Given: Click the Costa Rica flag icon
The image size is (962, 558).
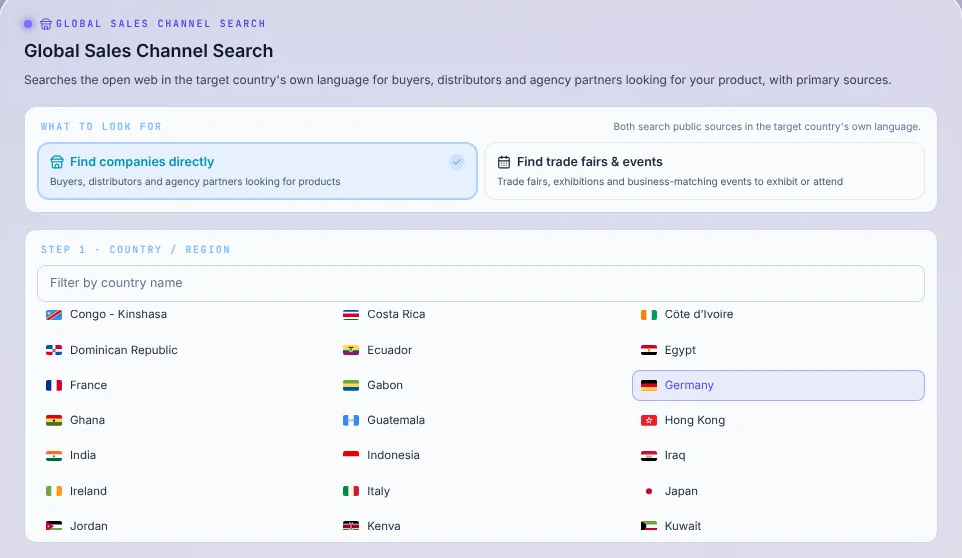Looking at the screenshot, I should (x=351, y=315).
